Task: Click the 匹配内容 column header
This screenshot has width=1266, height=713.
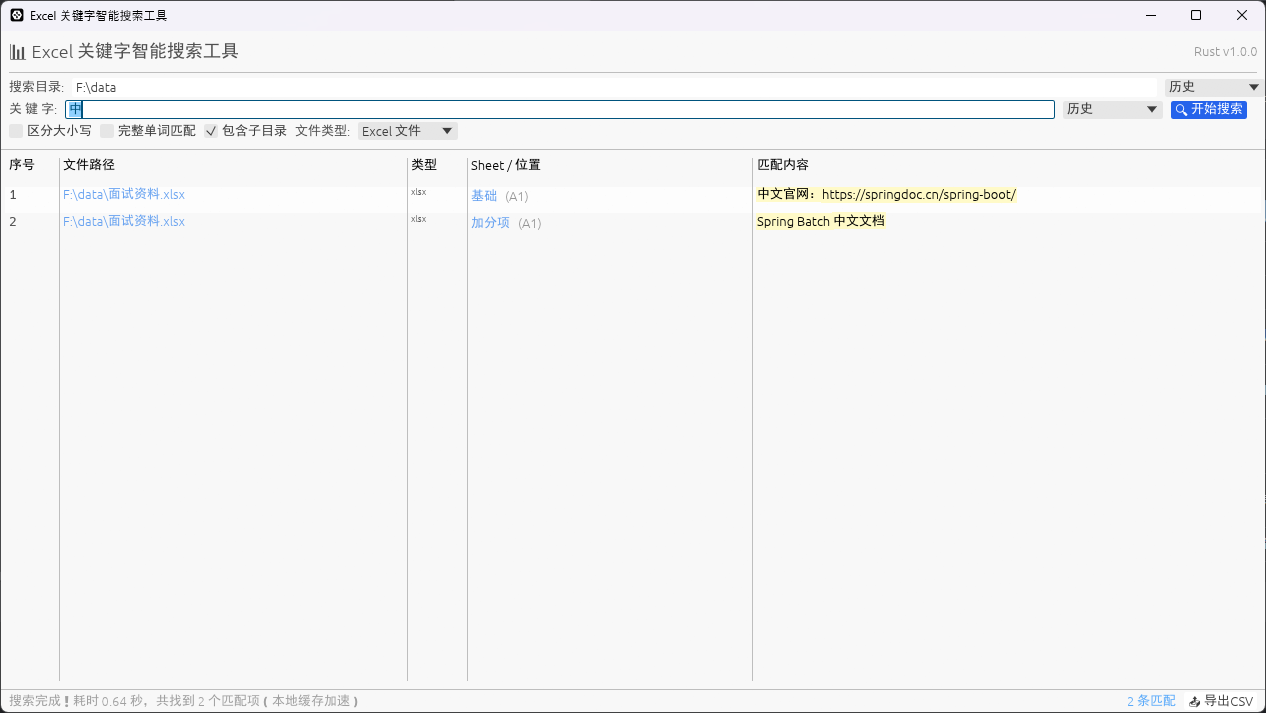Action: tap(783, 165)
